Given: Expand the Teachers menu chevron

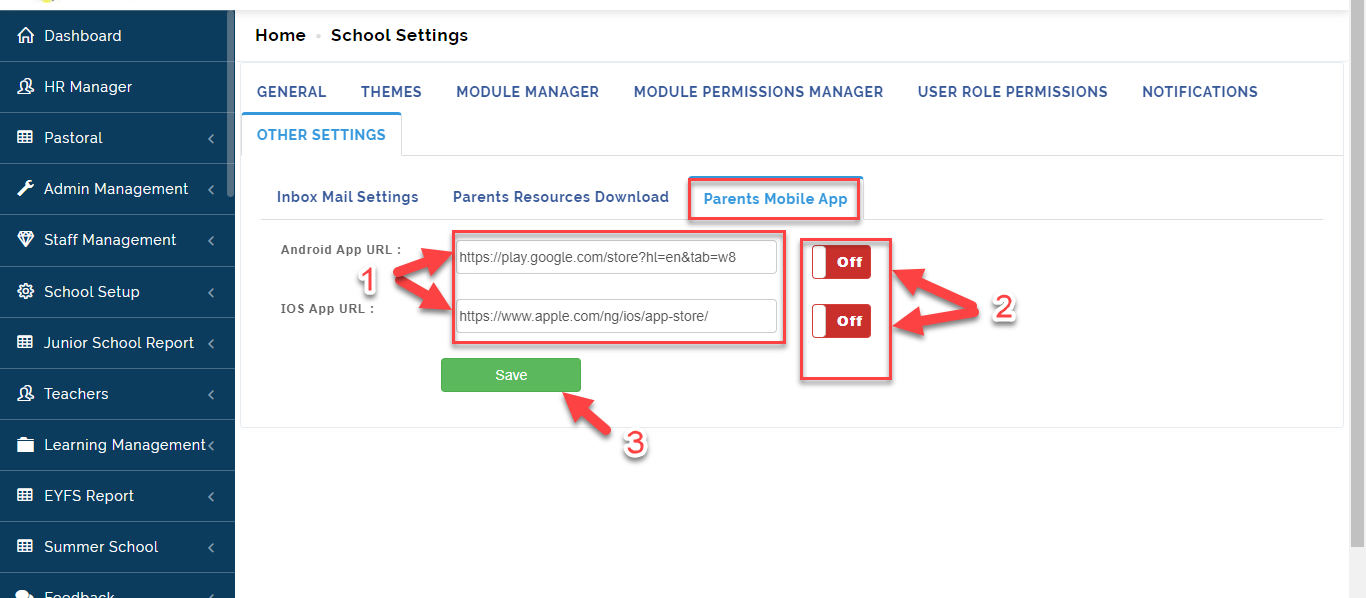Looking at the screenshot, I should click(211, 395).
